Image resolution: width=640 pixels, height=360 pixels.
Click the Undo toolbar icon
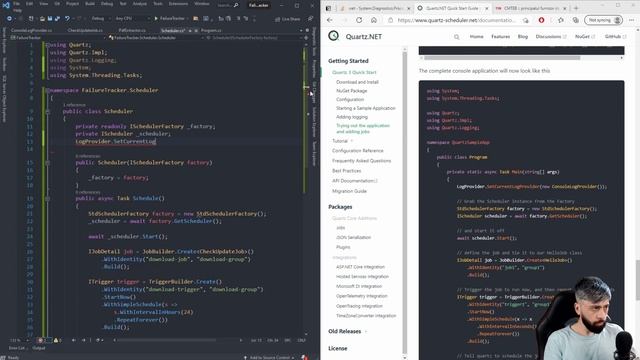coord(67,19)
